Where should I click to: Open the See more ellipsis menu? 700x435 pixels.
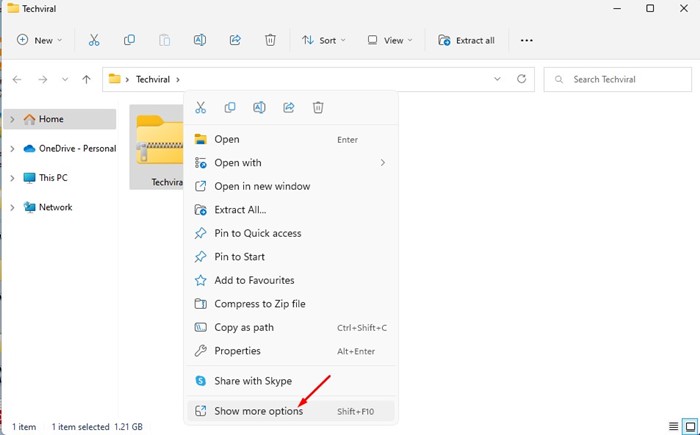527,40
